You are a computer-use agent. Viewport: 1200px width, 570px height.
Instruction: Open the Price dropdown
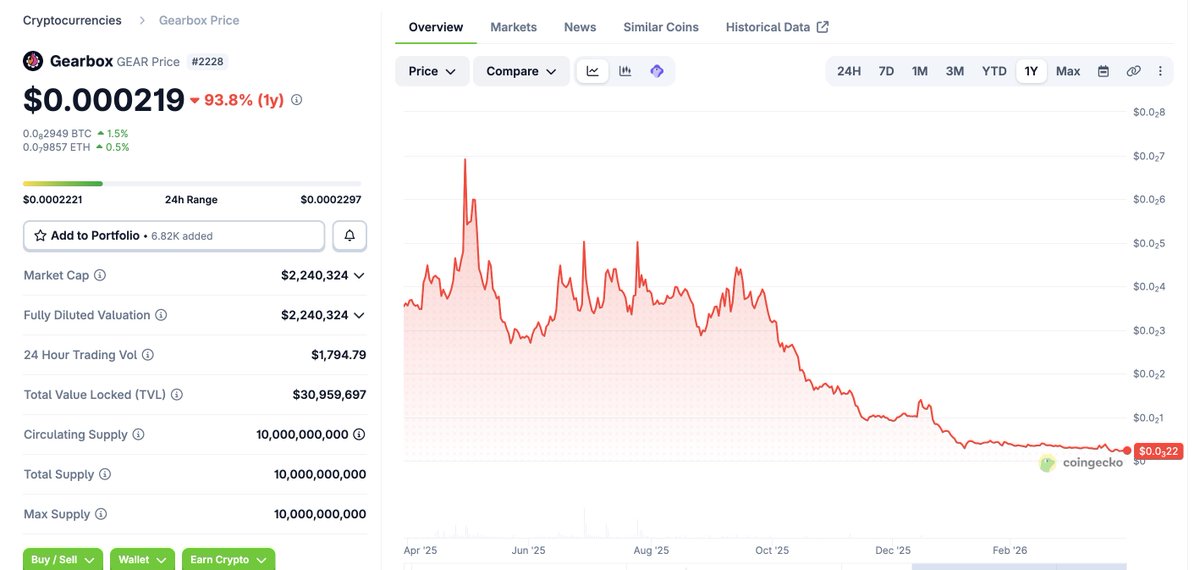click(x=432, y=71)
